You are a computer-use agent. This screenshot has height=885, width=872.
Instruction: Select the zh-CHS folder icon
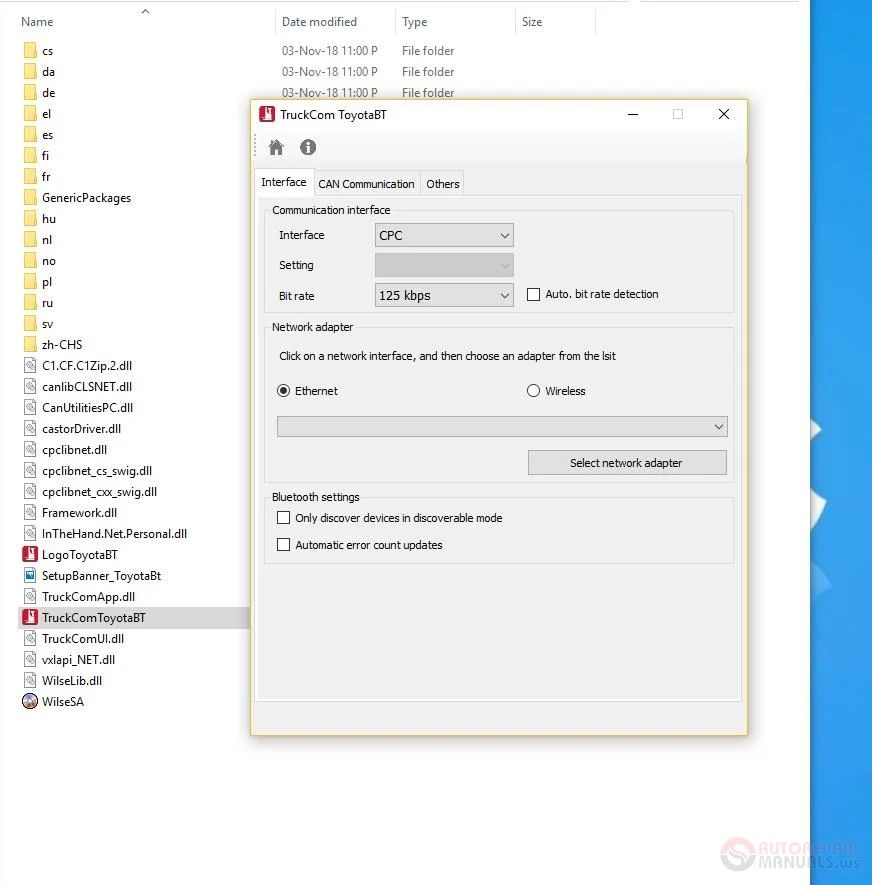[30, 344]
